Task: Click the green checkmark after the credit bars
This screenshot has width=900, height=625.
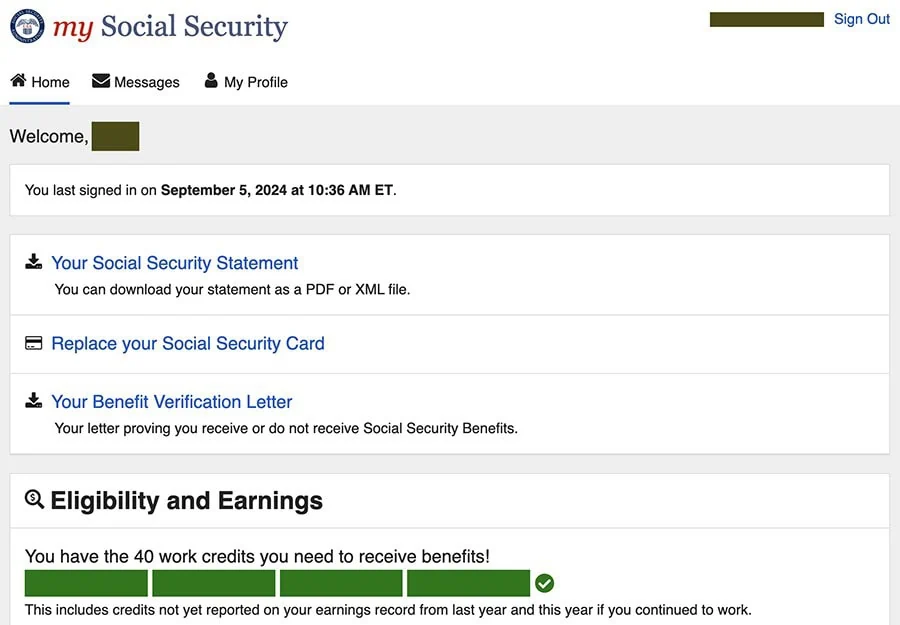Action: tap(545, 582)
